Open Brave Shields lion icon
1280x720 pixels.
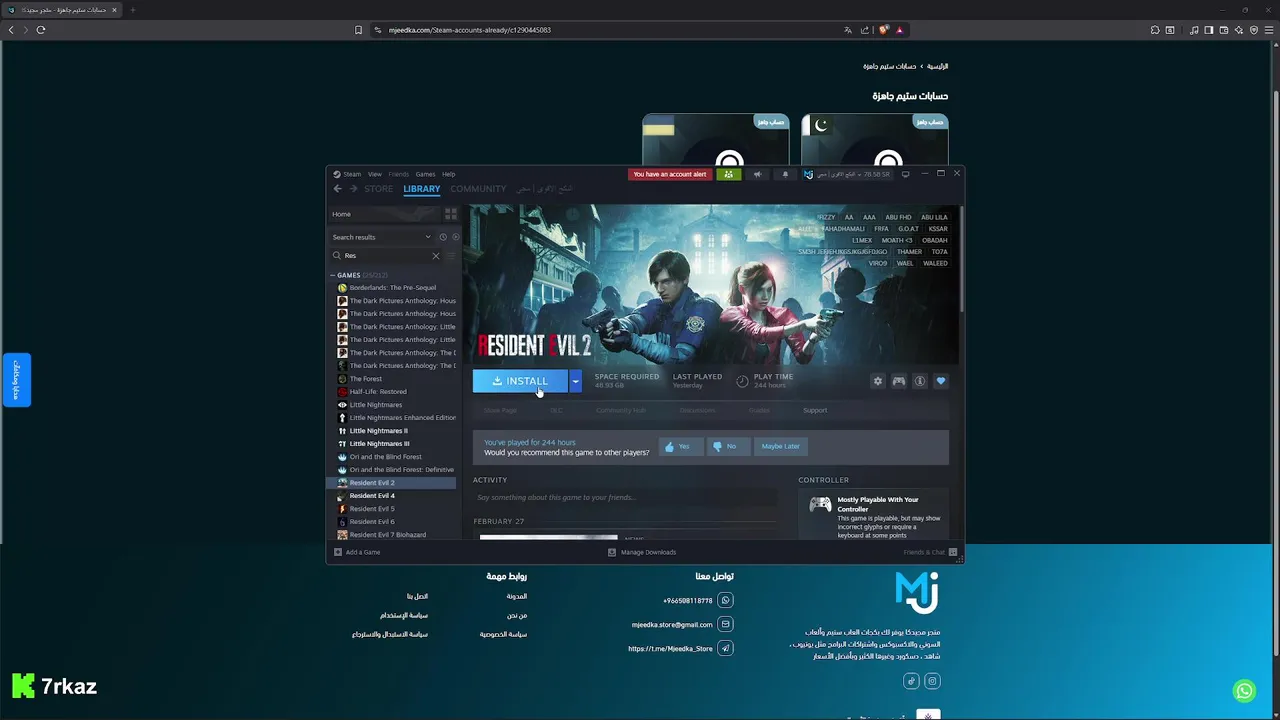coord(883,30)
